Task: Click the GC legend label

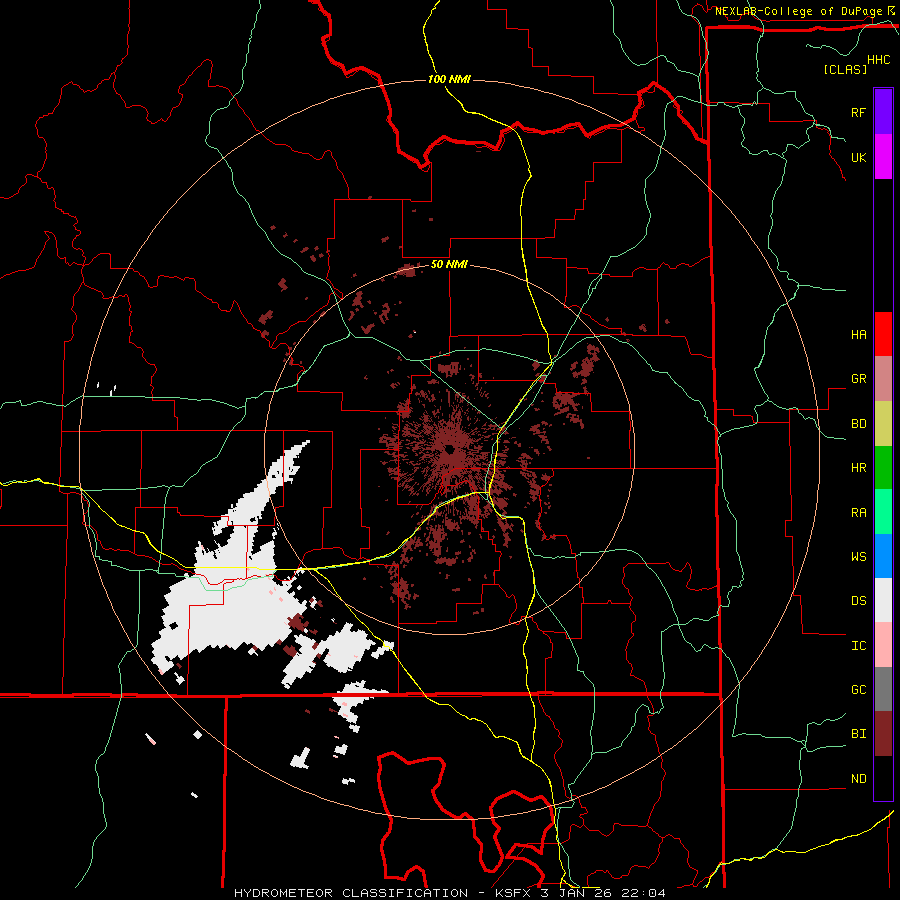Action: pyautogui.click(x=858, y=690)
